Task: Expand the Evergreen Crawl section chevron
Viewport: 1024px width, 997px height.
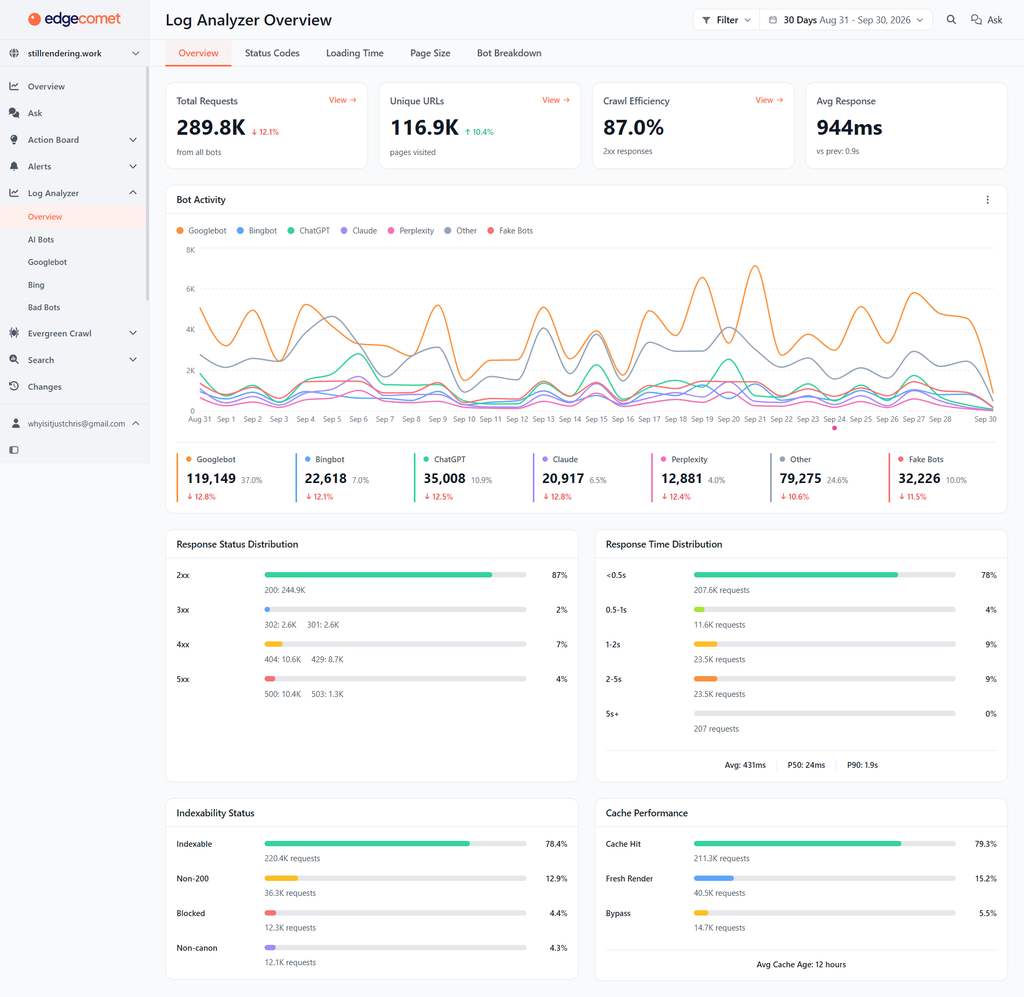Action: pyautogui.click(x=133, y=333)
